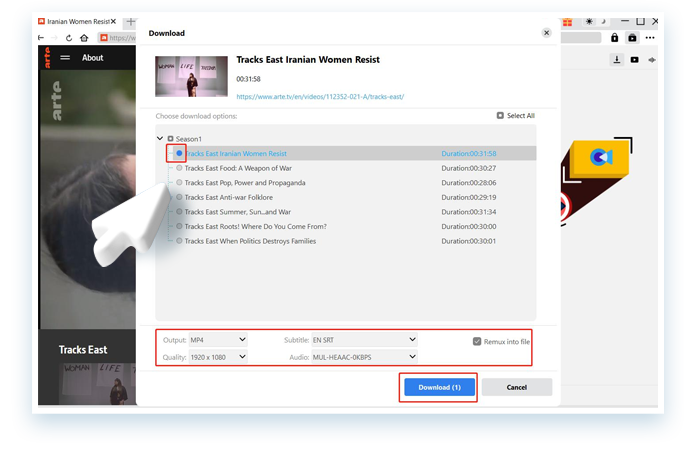The width and height of the screenshot is (684, 449).
Task: Uncheck Remux into file checkbox
Action: [x=477, y=341]
